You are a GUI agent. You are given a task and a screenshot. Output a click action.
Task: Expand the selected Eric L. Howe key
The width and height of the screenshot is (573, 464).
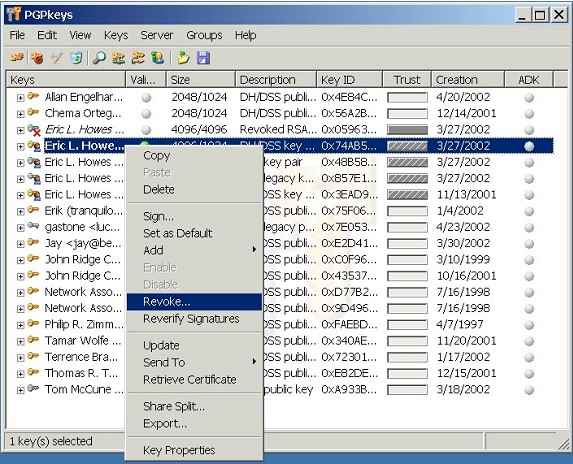tap(20, 147)
